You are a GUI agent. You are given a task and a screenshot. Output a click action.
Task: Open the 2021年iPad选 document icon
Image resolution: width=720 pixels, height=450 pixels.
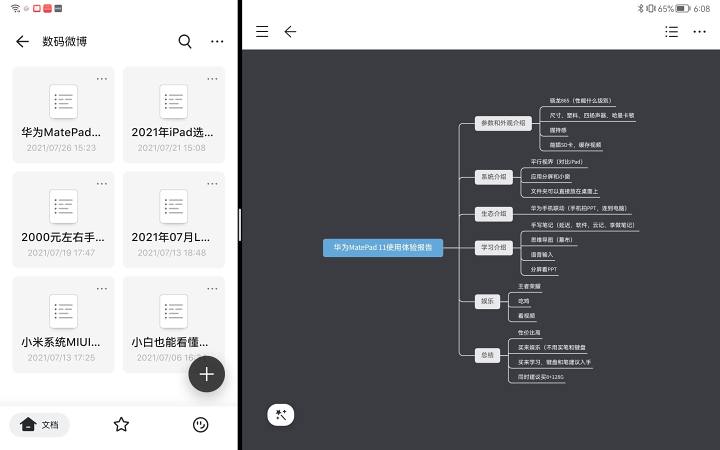[x=174, y=101]
